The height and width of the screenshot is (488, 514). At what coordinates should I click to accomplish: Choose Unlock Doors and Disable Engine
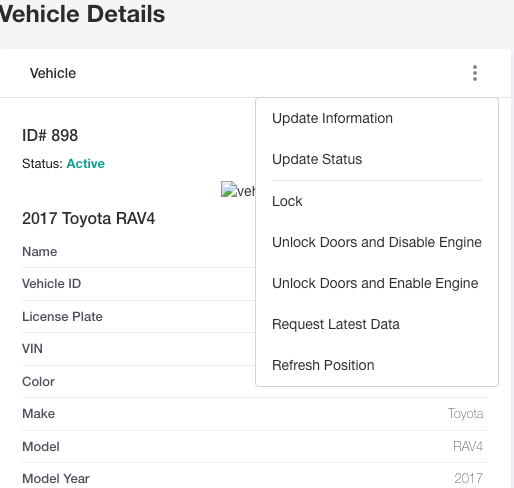[377, 242]
